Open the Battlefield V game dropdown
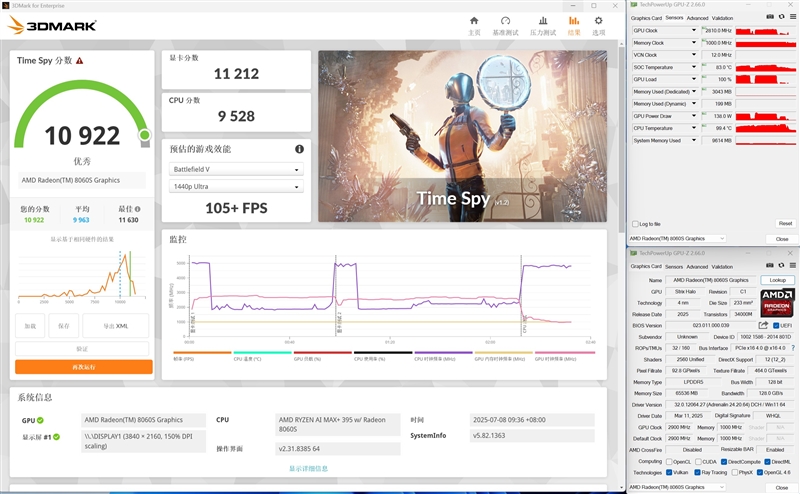 coord(237,170)
